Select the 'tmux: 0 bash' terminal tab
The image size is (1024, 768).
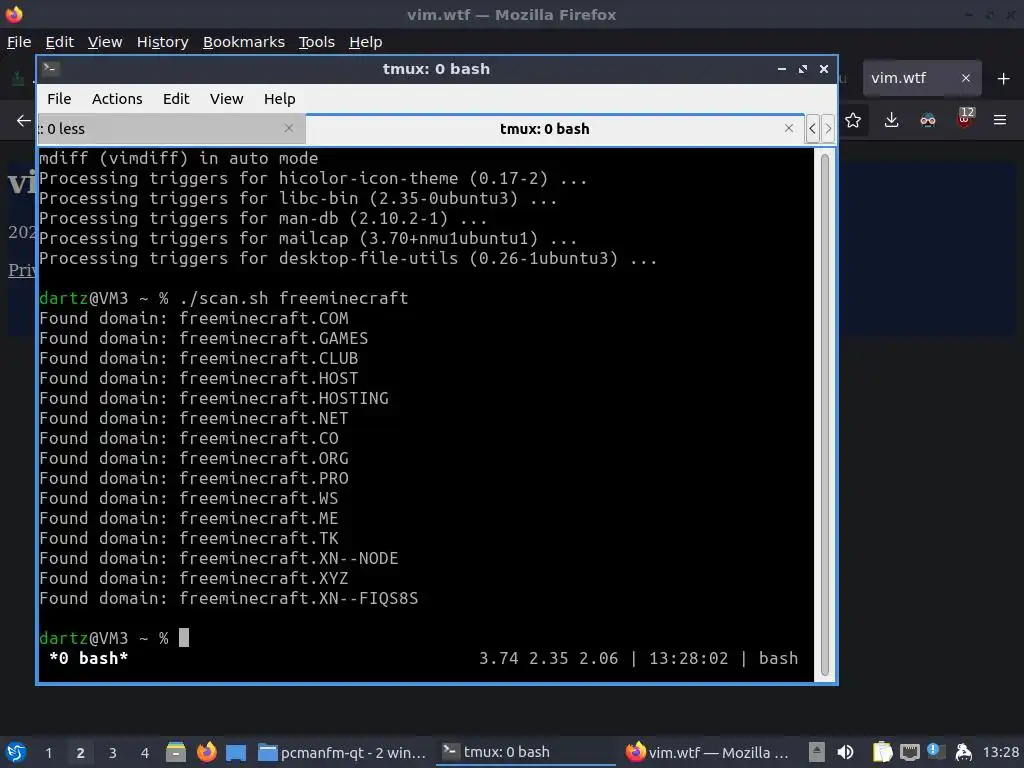click(554, 129)
